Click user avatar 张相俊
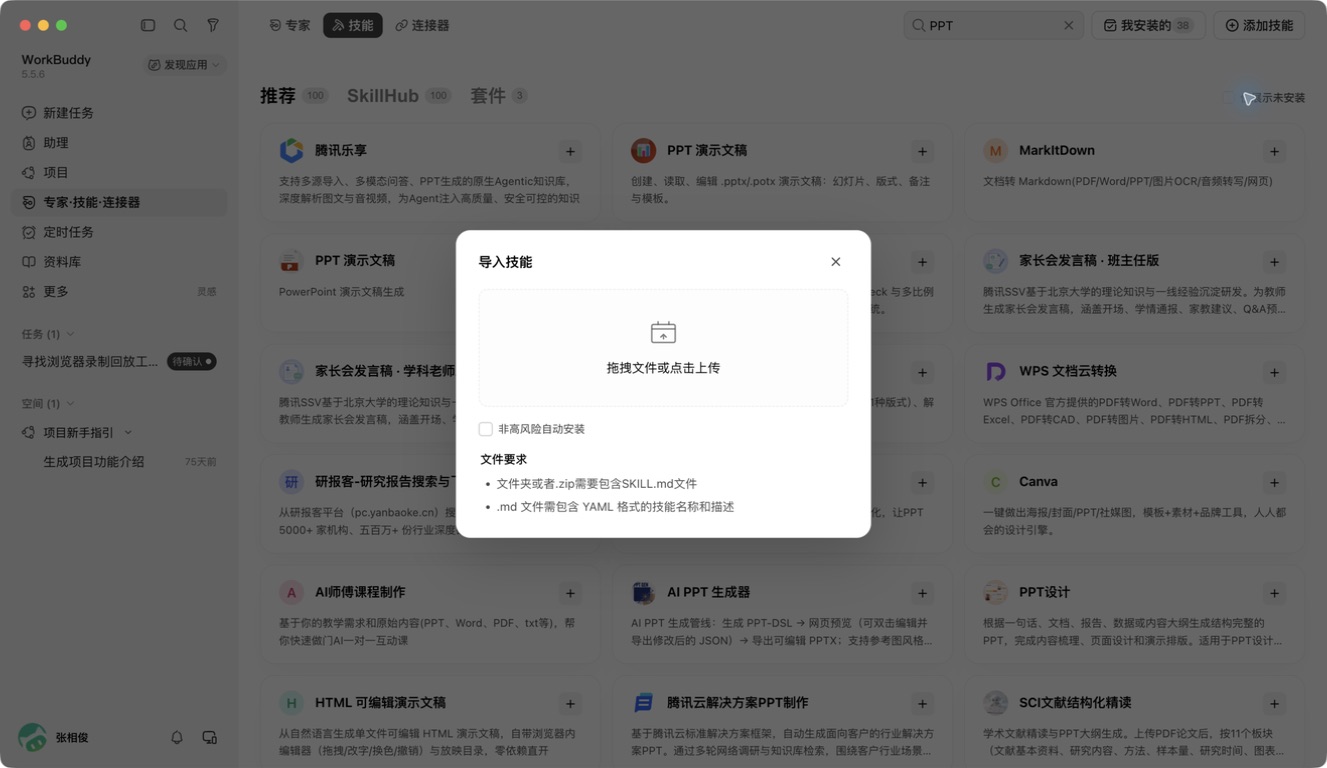This screenshot has width=1327, height=768. pyautogui.click(x=33, y=737)
